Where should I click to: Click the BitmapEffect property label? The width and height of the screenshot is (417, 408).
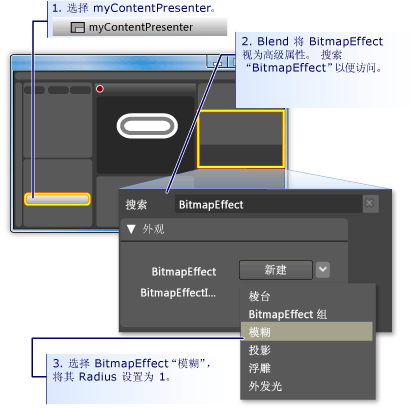click(184, 271)
